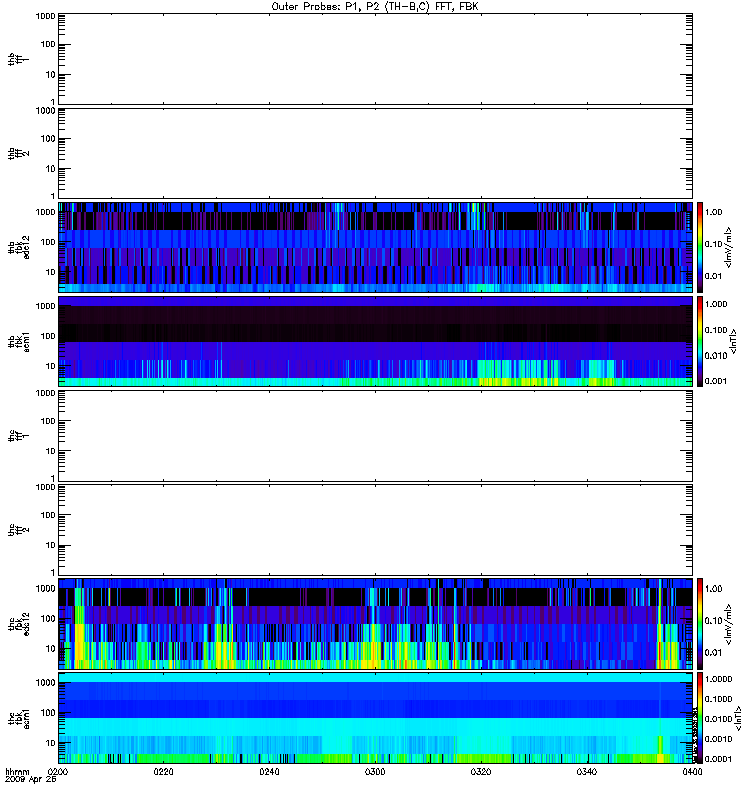750x800 pixels.
Task: Select the thb fbk edc12 color bar
Action: tap(700, 247)
